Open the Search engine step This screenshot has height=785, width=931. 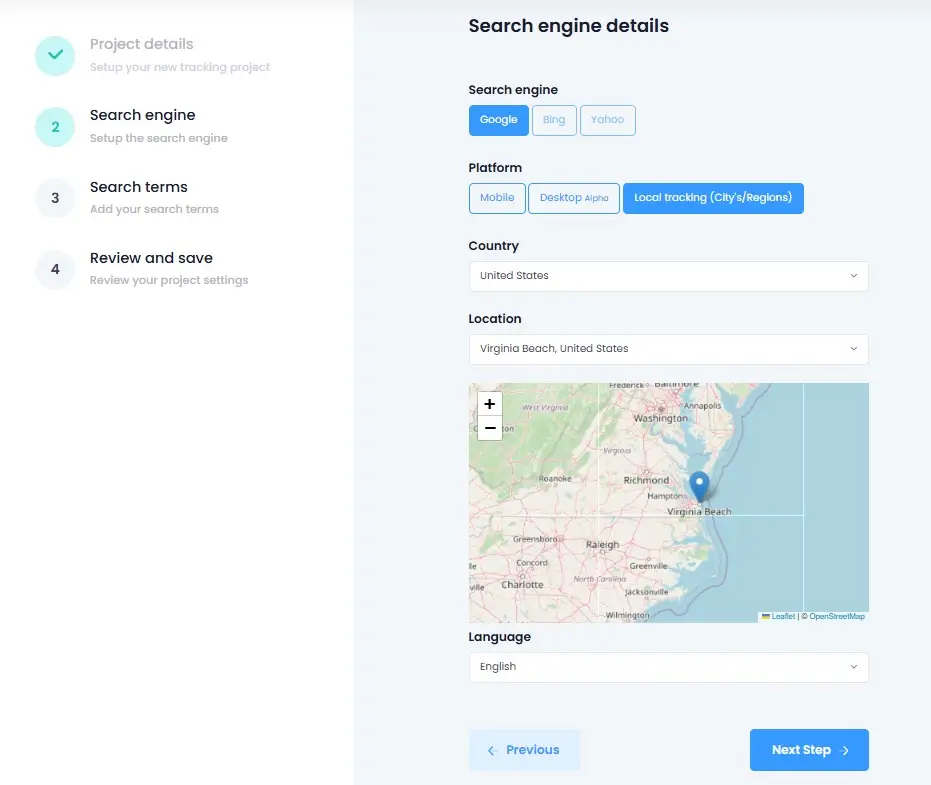pos(142,115)
